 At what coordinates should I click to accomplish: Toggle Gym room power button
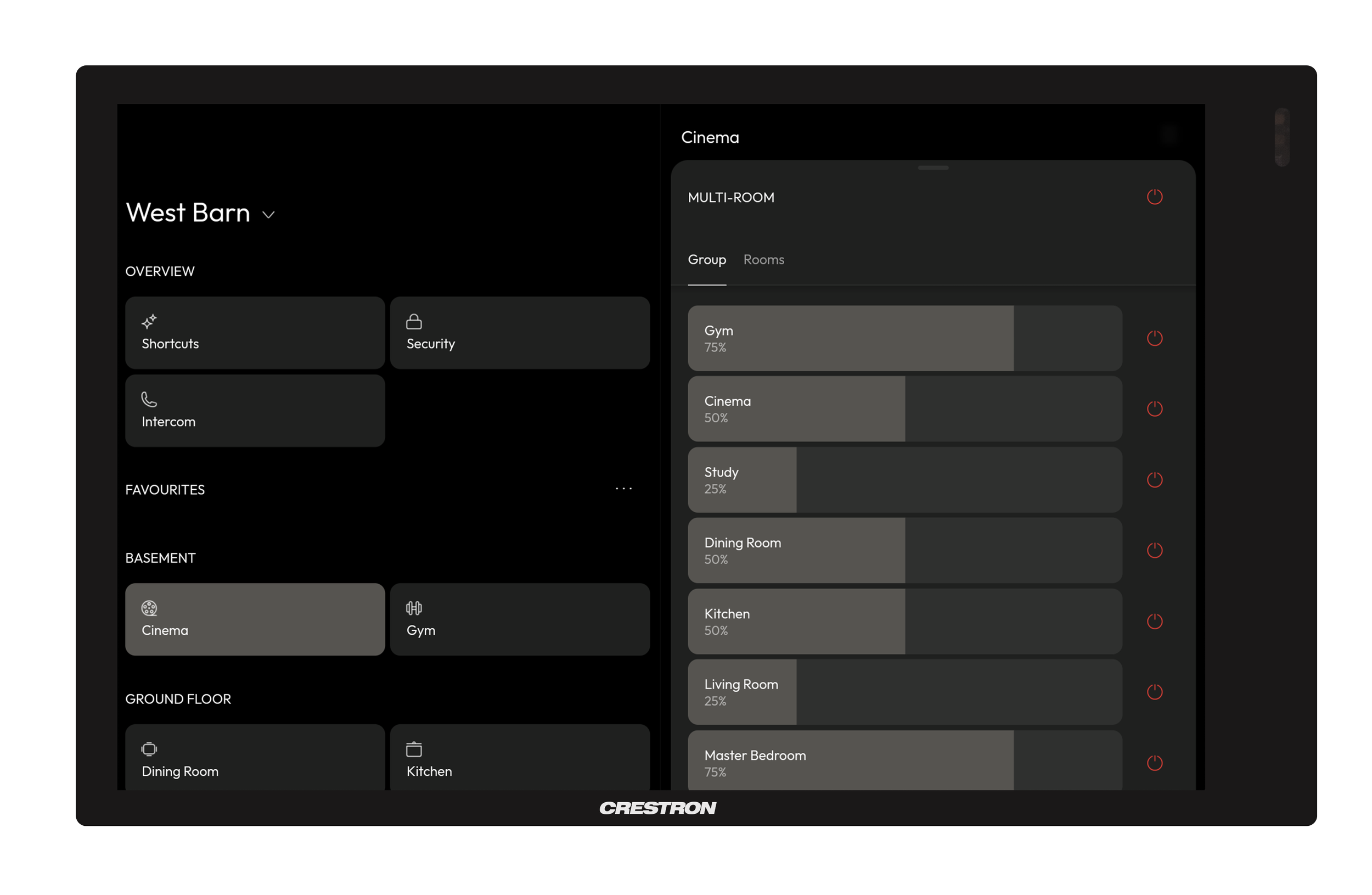[1154, 338]
